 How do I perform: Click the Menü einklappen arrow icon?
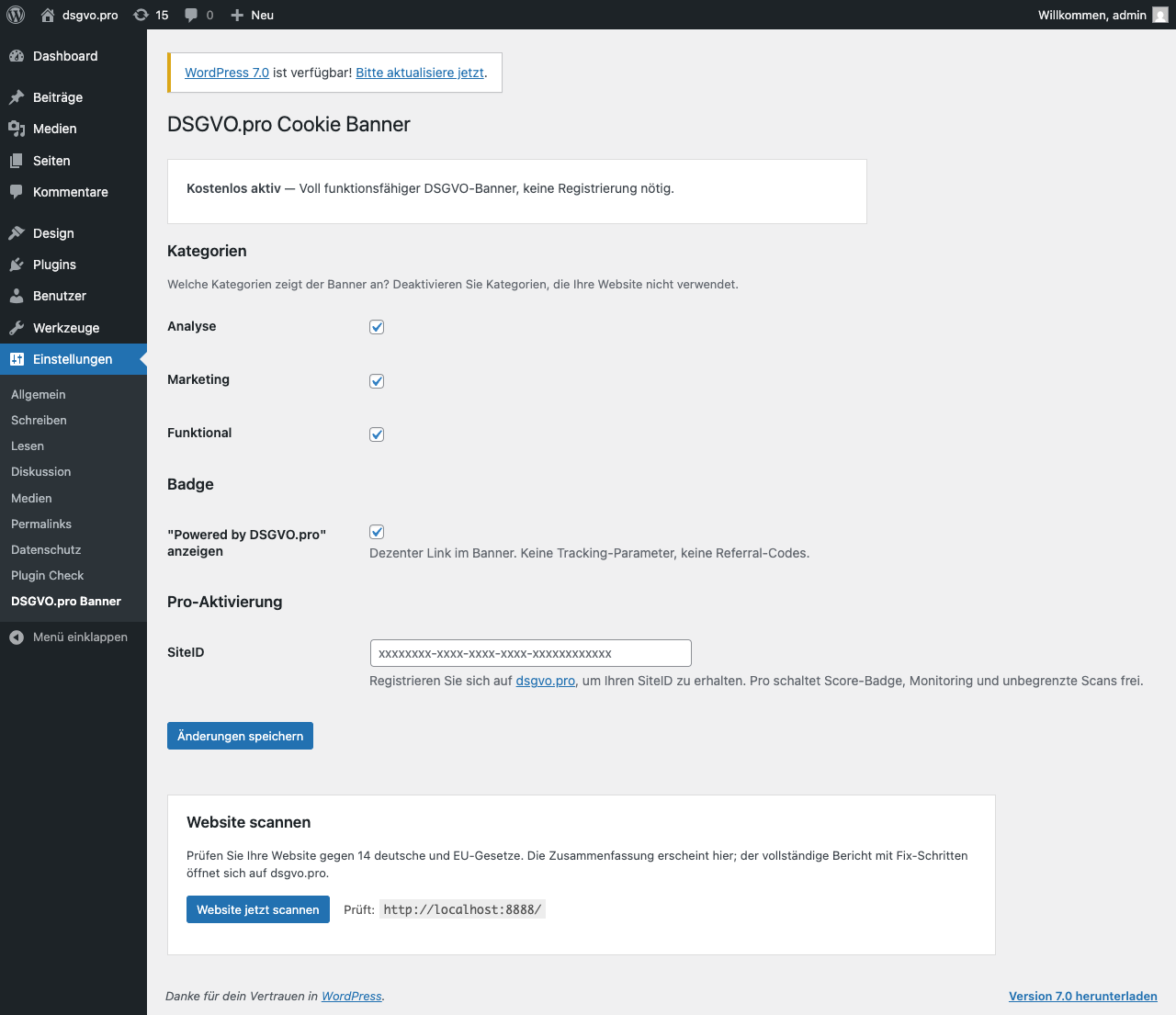(x=17, y=637)
